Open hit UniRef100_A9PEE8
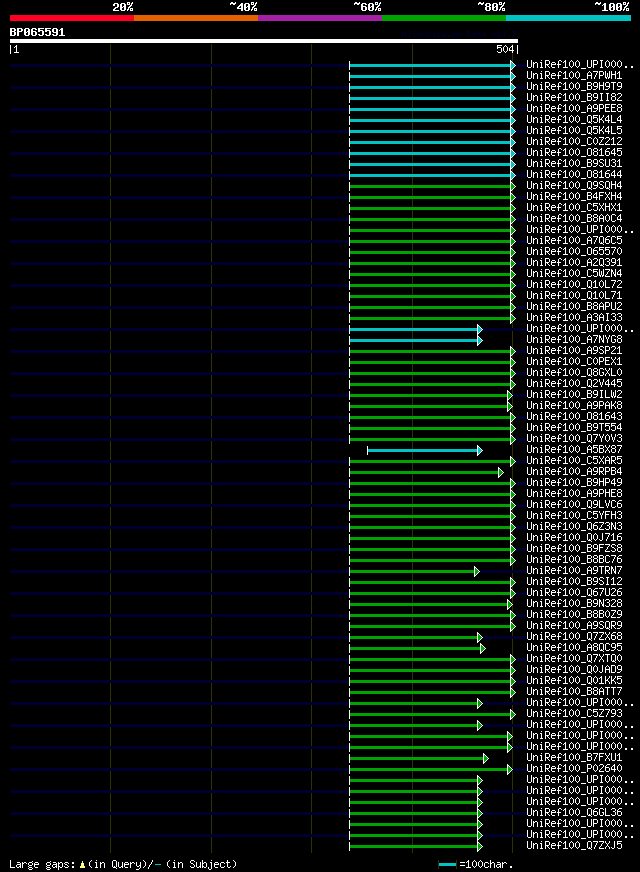Screen dimensions: 640x872 [574, 108]
